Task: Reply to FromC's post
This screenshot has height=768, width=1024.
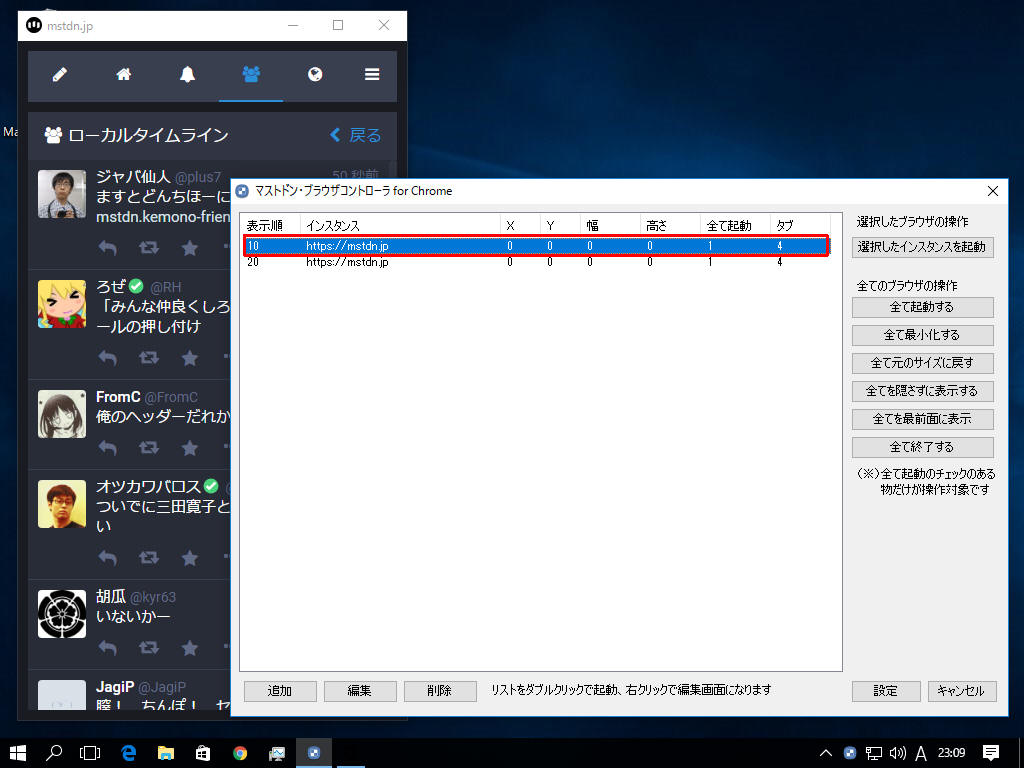Action: [108, 448]
